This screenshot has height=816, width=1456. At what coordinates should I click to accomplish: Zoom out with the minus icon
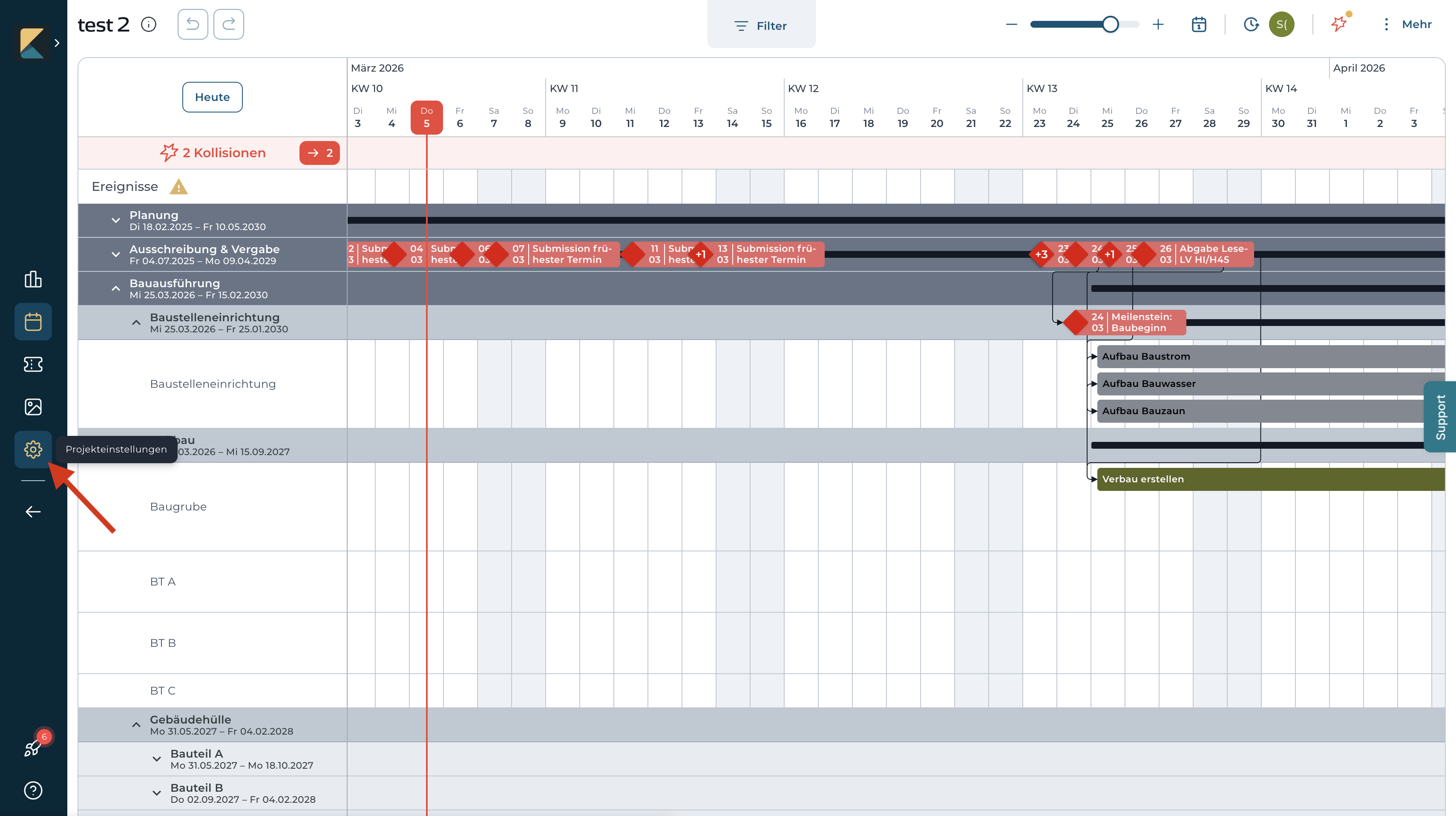pyautogui.click(x=1012, y=24)
